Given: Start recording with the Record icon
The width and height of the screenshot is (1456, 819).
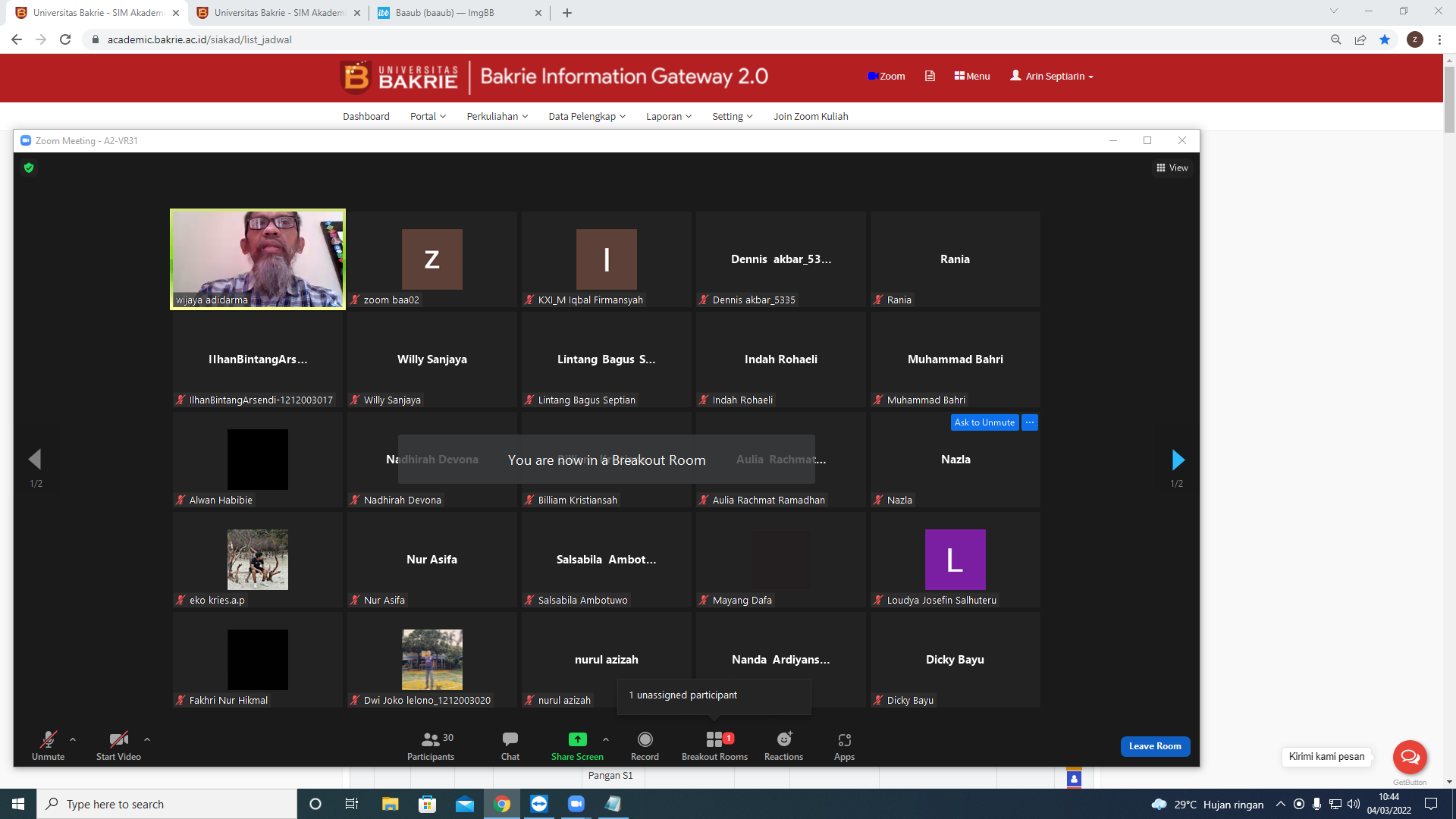Looking at the screenshot, I should click(x=645, y=739).
